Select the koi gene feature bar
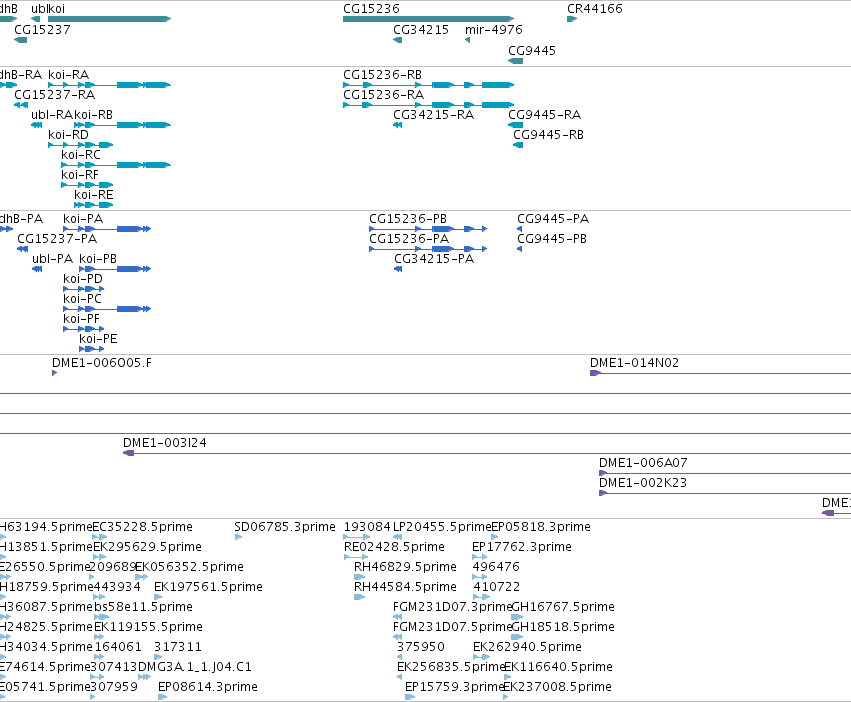The height and width of the screenshot is (702, 851). (110, 19)
